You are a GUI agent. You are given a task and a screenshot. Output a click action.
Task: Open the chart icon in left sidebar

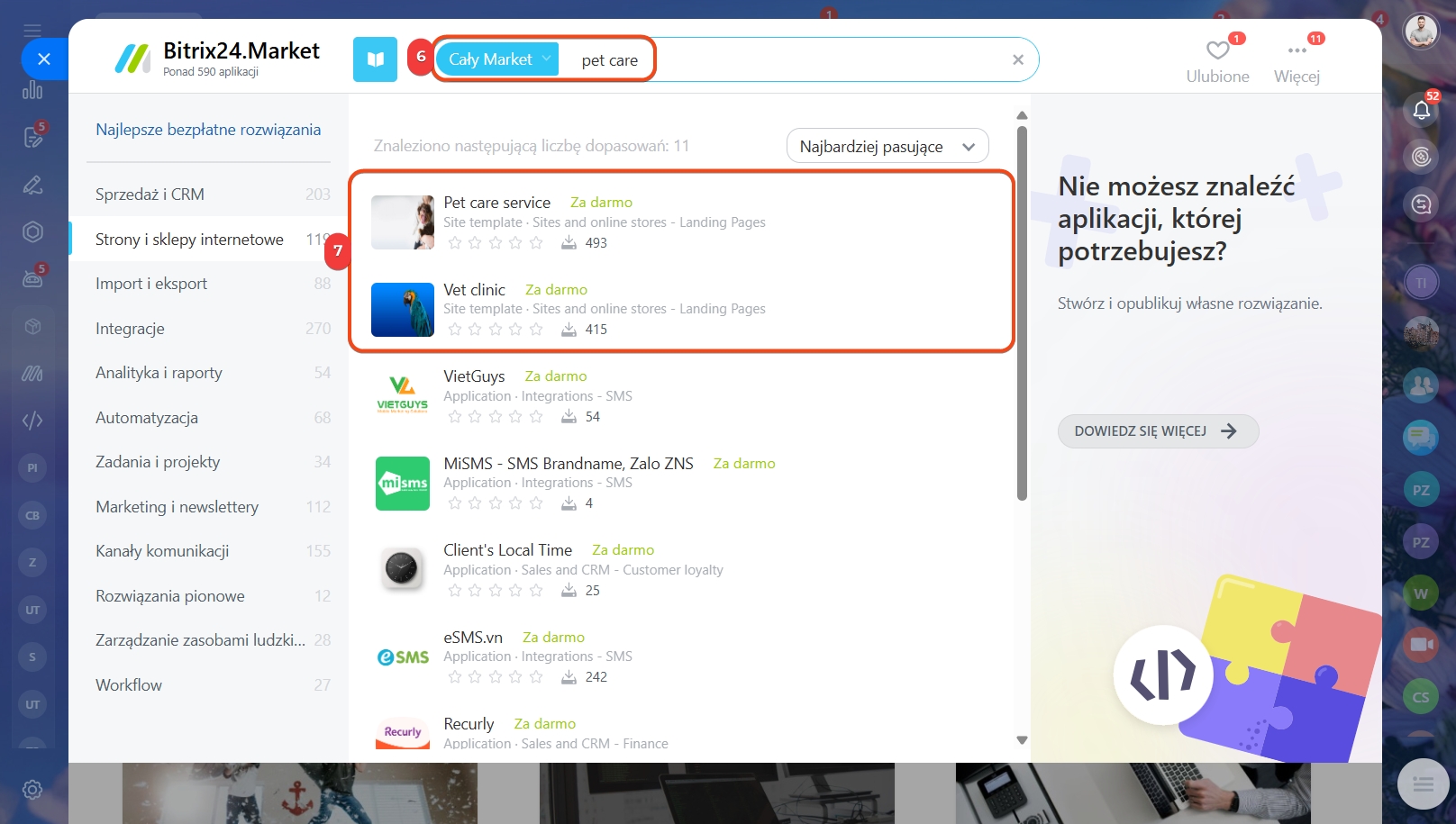click(32, 89)
